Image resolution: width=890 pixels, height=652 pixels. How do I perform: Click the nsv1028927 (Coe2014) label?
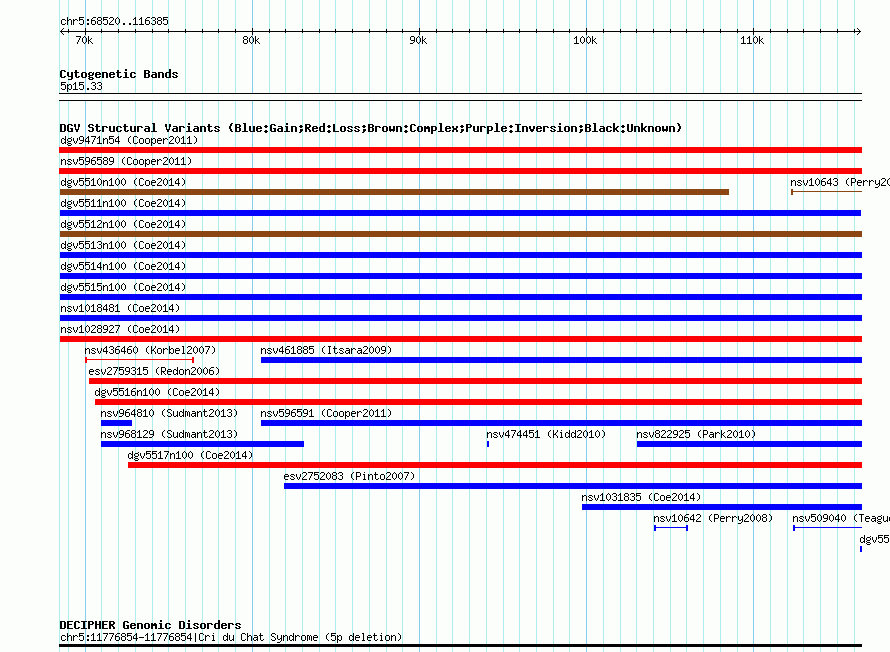pos(120,330)
